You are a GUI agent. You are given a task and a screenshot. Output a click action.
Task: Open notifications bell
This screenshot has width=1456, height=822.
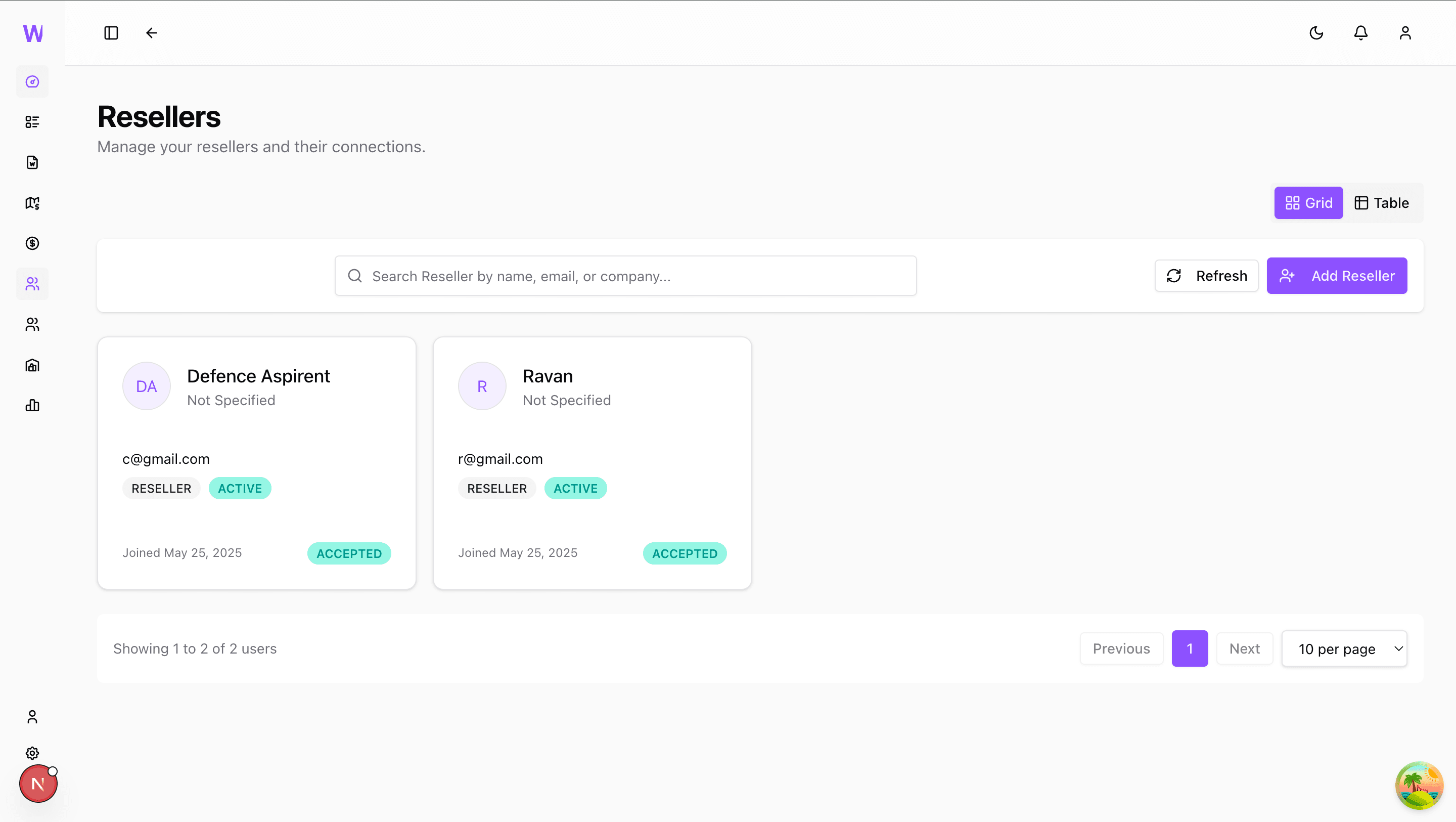[x=1361, y=33]
